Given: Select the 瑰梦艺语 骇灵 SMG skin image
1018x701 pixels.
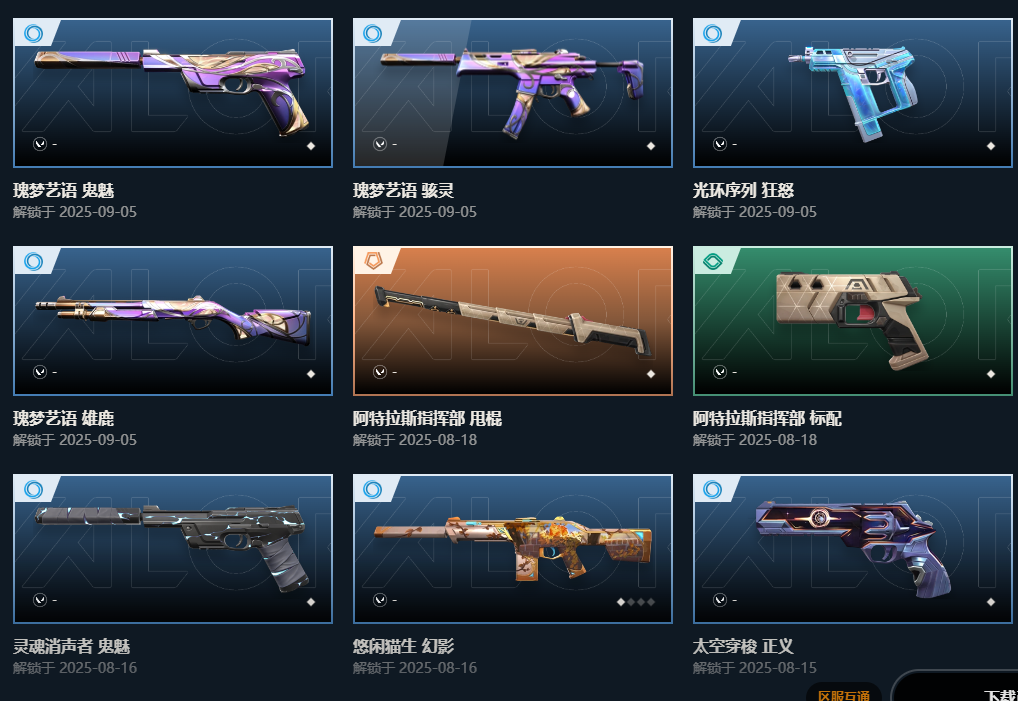Looking at the screenshot, I should pos(513,93).
